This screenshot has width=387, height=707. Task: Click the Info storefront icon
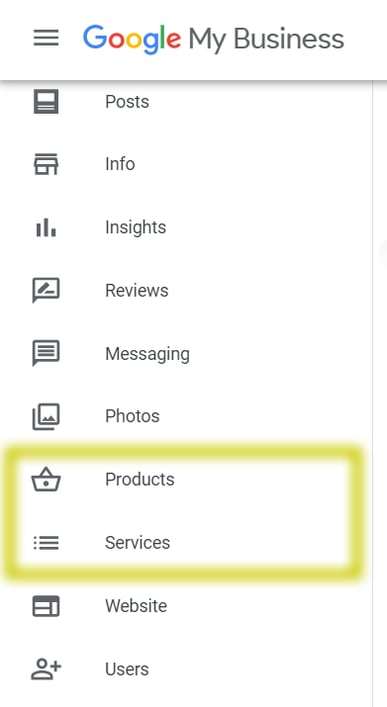pos(46,164)
